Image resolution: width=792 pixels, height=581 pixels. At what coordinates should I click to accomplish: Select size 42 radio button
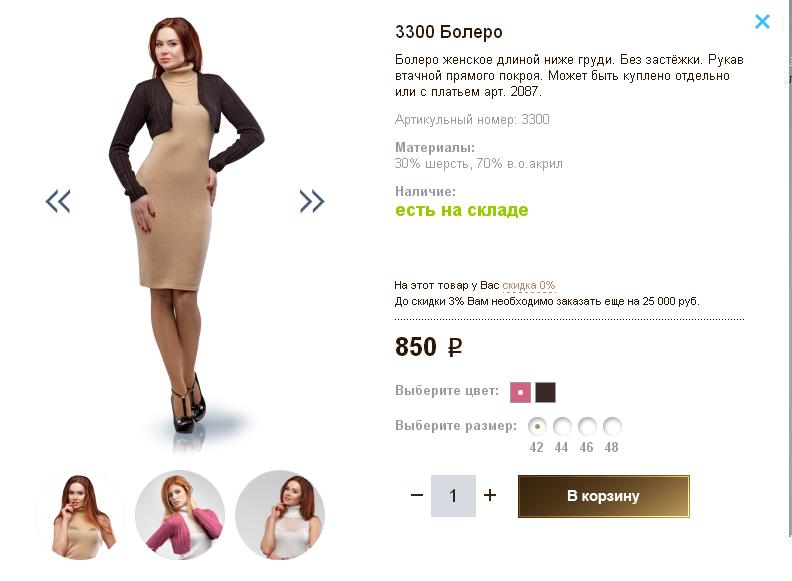click(x=537, y=426)
